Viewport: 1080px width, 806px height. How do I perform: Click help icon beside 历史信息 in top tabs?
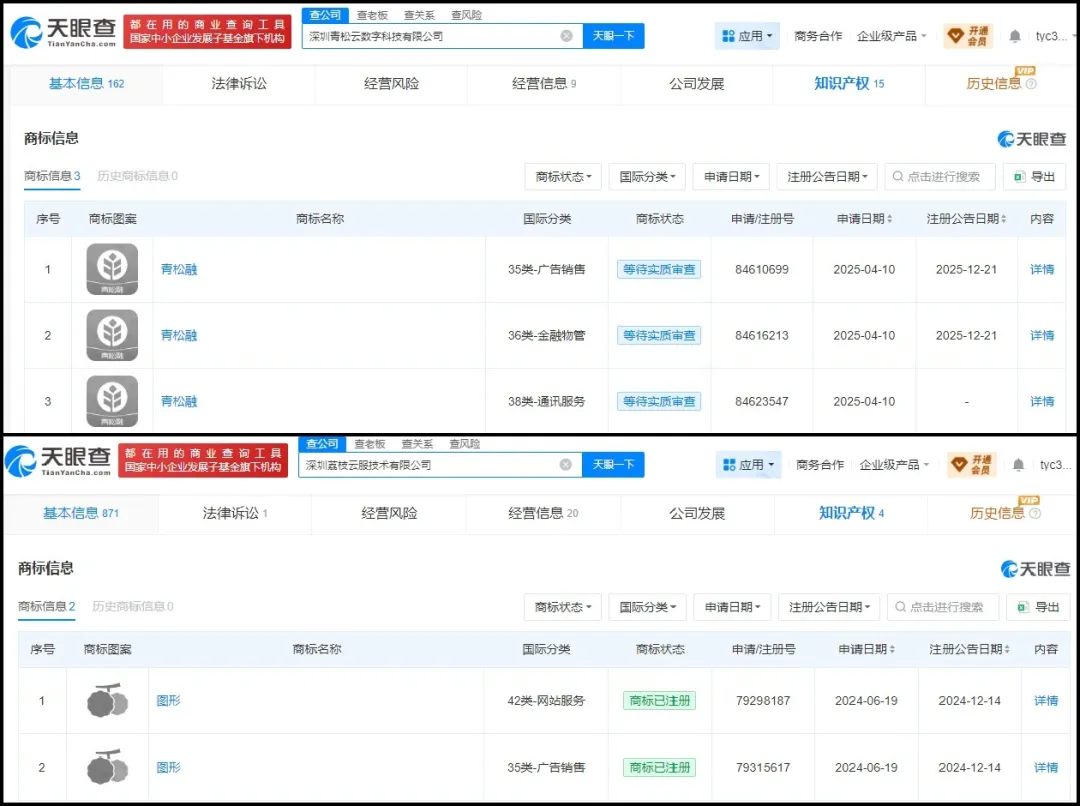[1031, 84]
